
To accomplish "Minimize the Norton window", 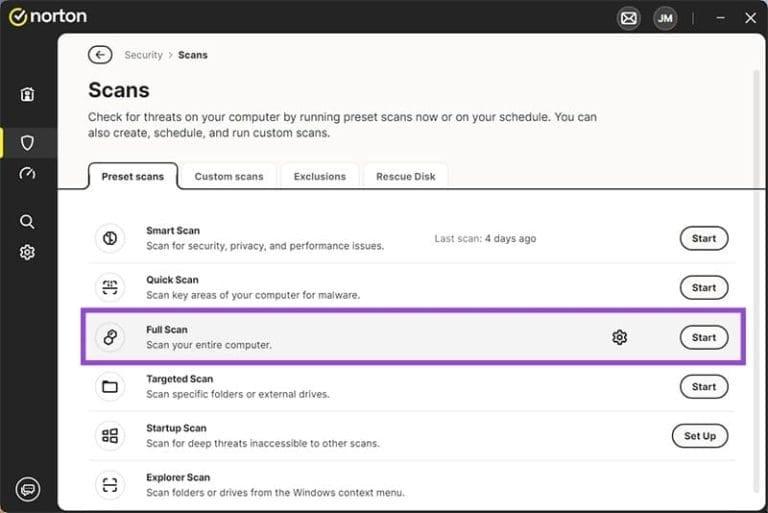I will pos(720,18).
